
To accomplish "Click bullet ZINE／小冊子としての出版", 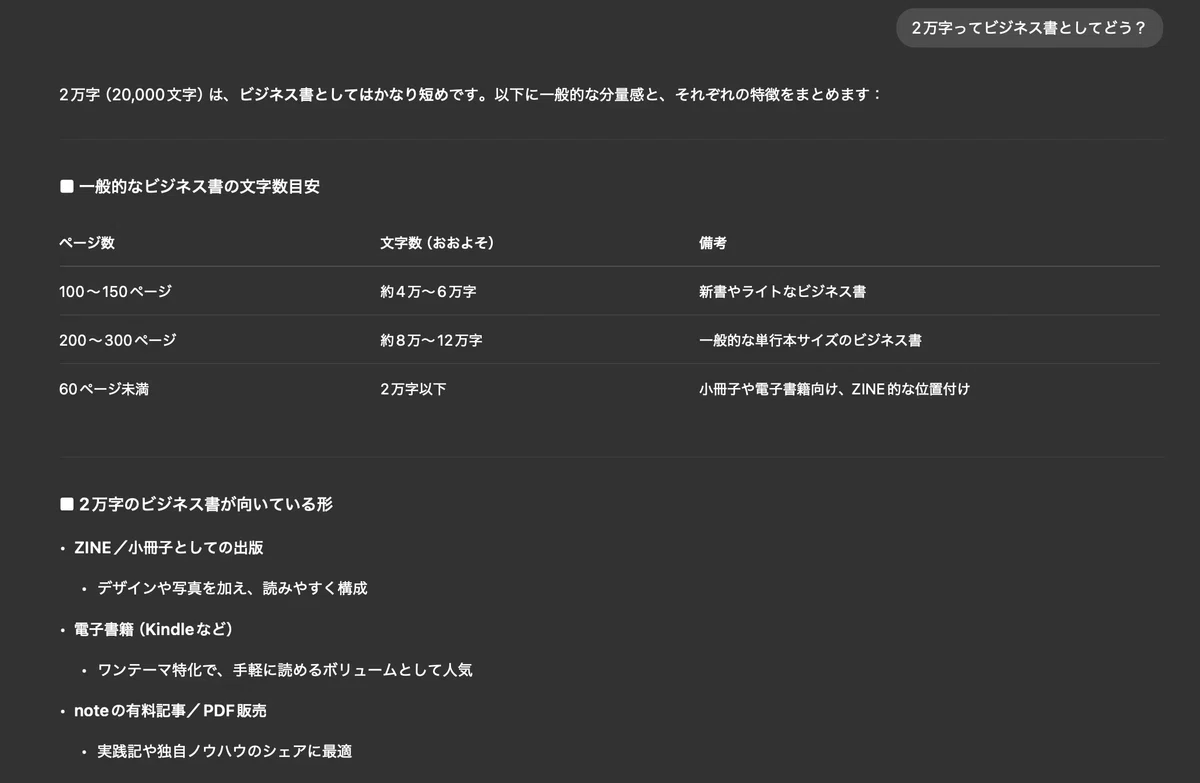I will [169, 548].
